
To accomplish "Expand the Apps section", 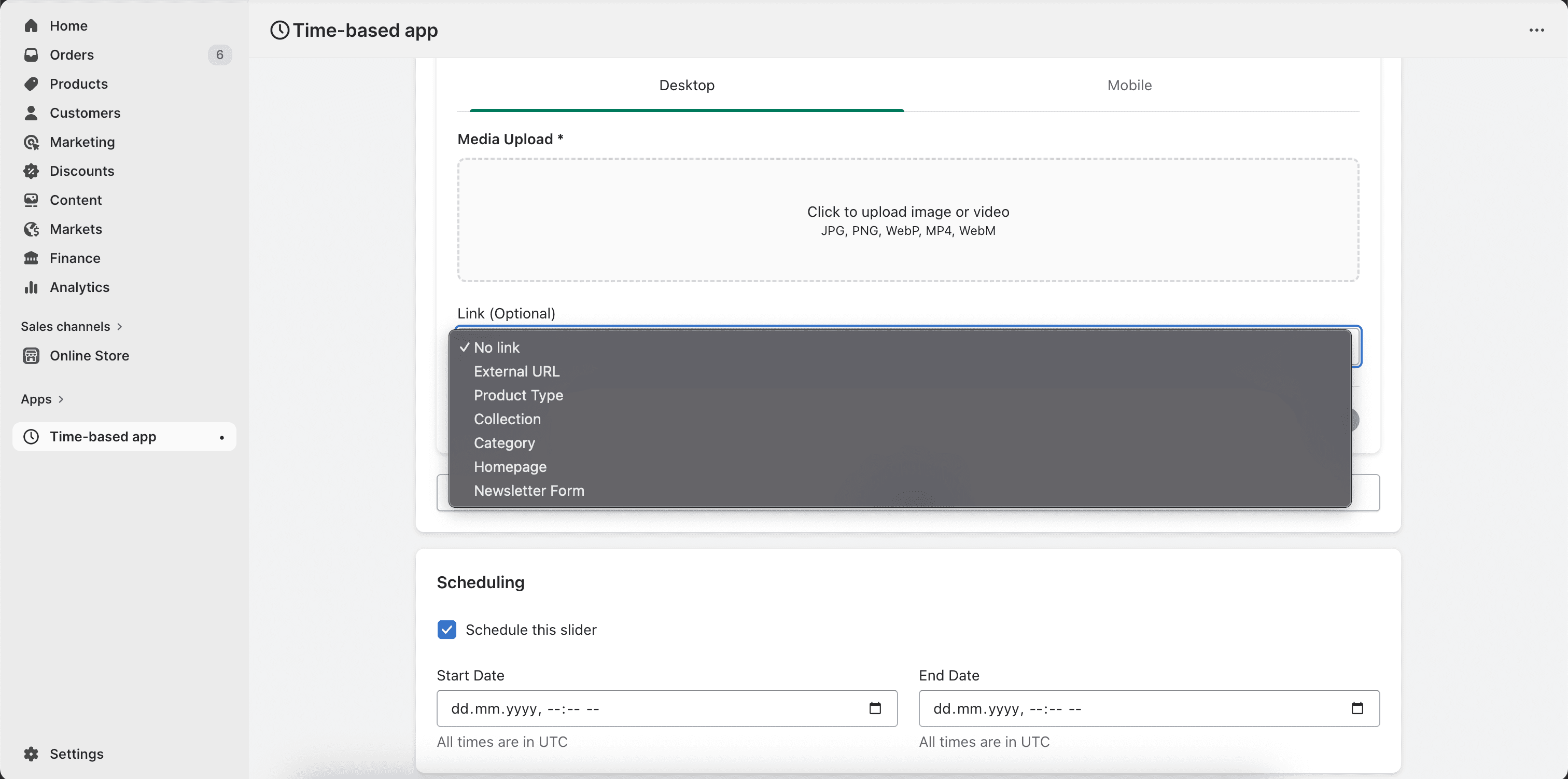I will [43, 399].
